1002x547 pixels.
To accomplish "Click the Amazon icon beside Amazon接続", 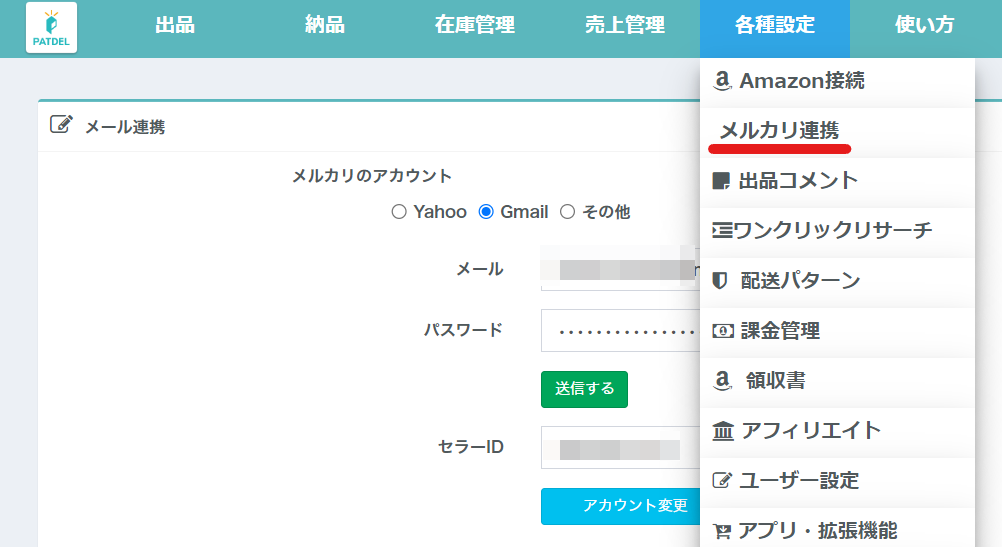I will click(x=722, y=81).
